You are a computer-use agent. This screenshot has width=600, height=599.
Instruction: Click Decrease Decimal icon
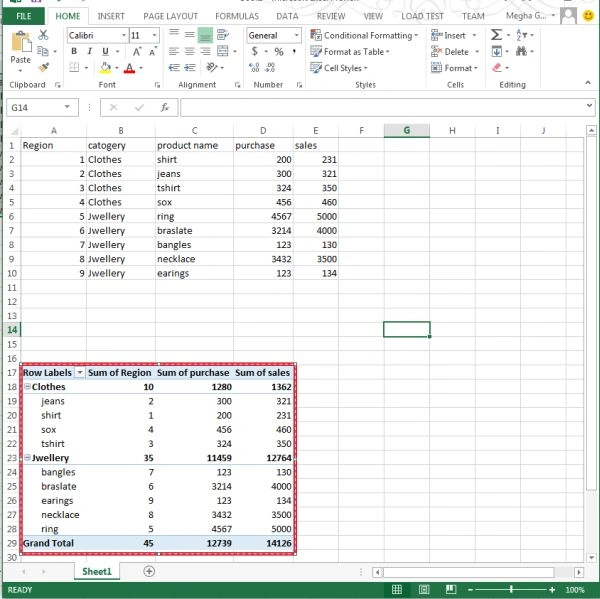click(270, 68)
